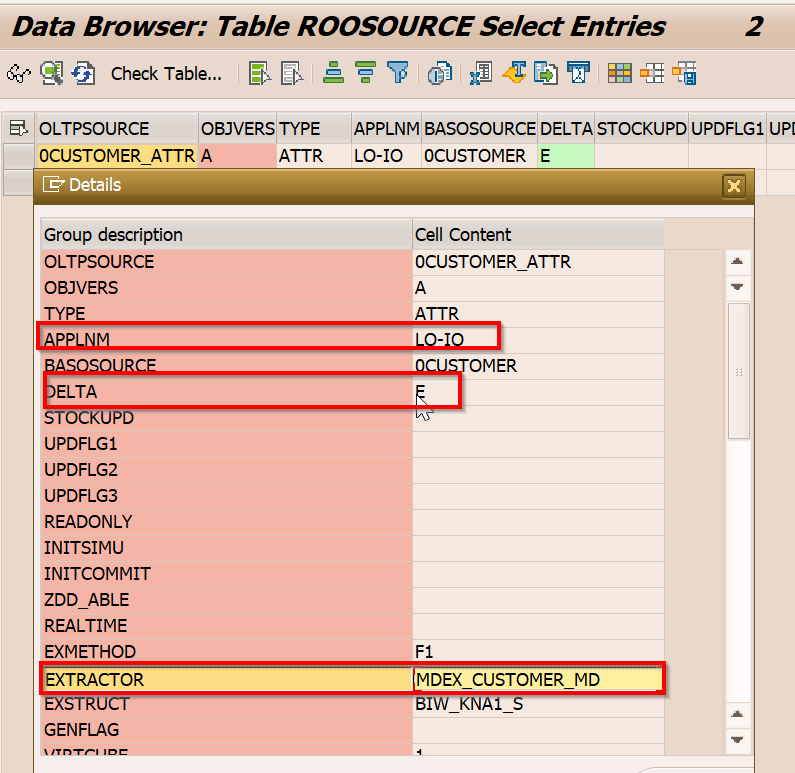Click the Deselect All gray list icon
795x773 pixels.
point(292,73)
